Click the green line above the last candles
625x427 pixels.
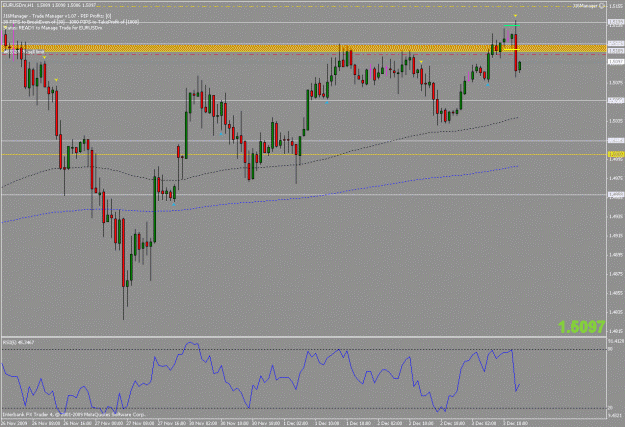[x=512, y=26]
